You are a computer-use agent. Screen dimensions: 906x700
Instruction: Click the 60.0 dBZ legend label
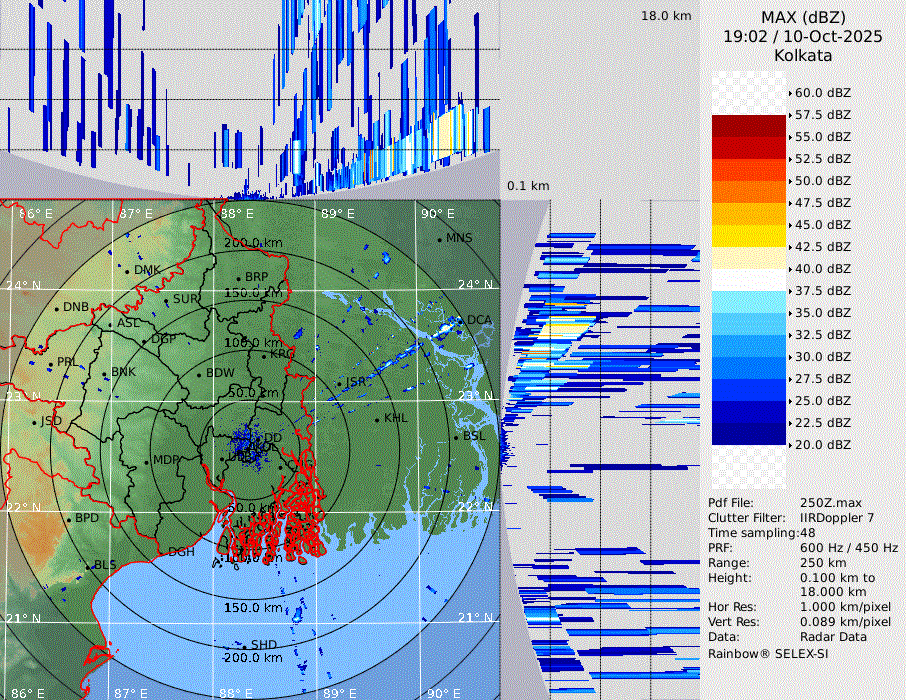click(822, 93)
